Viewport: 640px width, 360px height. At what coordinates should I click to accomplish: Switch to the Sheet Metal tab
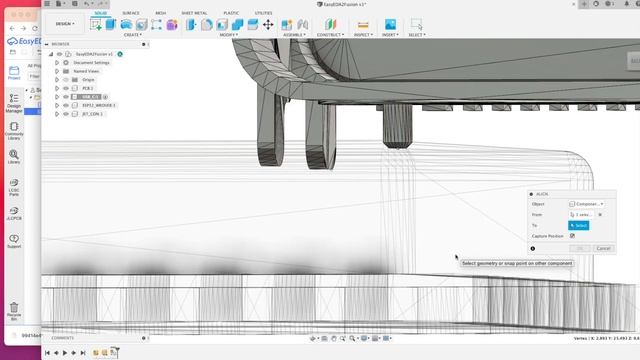point(194,13)
